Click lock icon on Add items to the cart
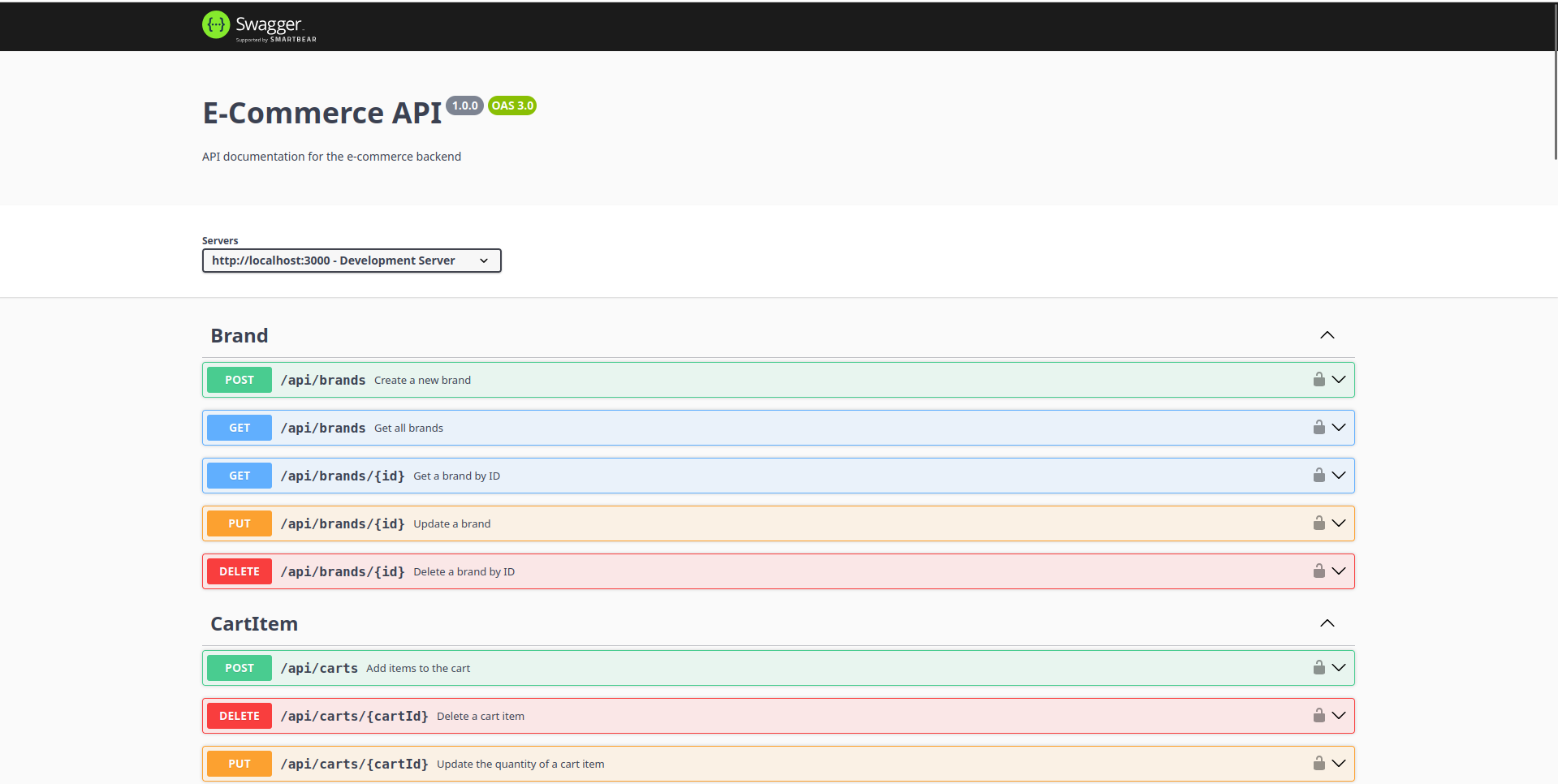Screen dimensions: 1558x784 tap(1318, 667)
